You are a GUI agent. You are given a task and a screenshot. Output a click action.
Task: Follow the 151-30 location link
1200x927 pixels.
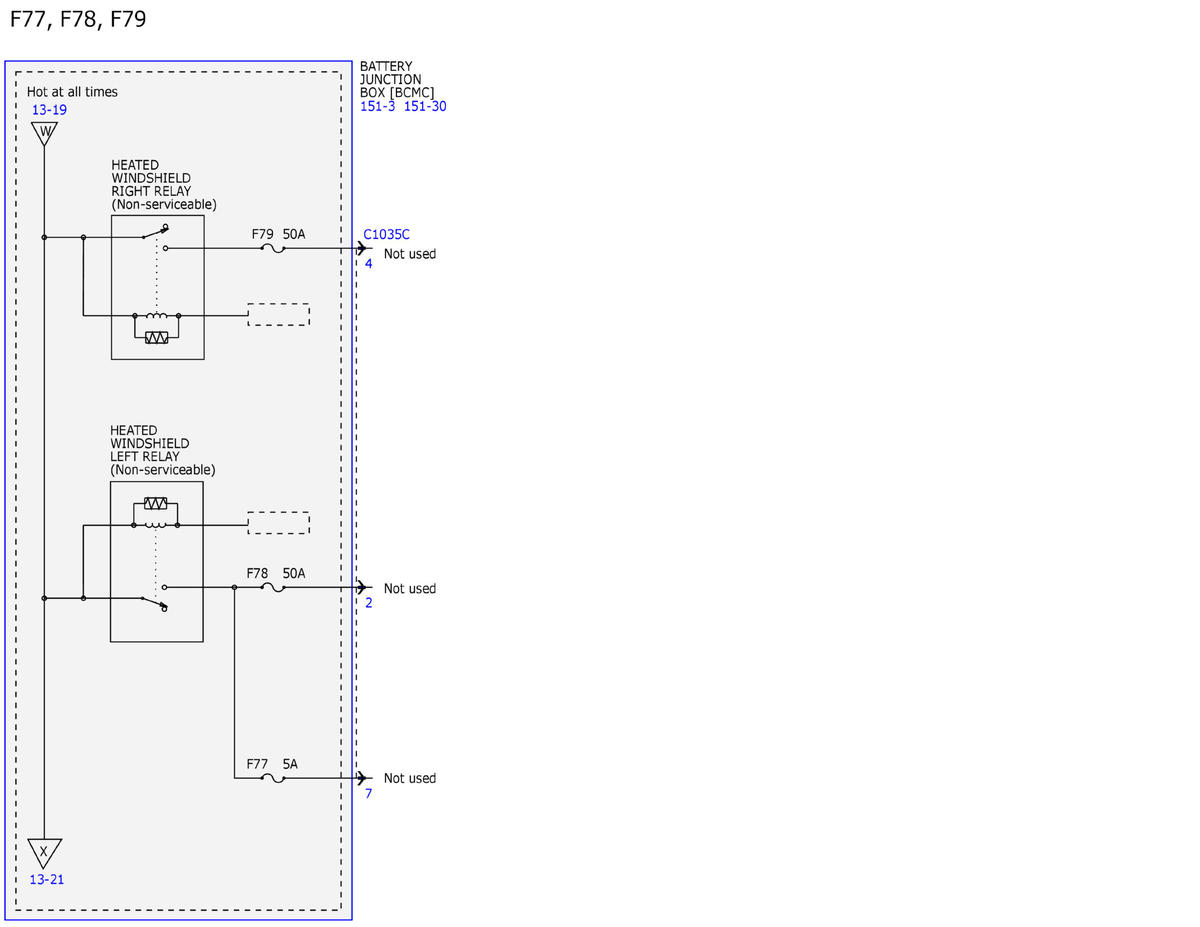[x=425, y=106]
